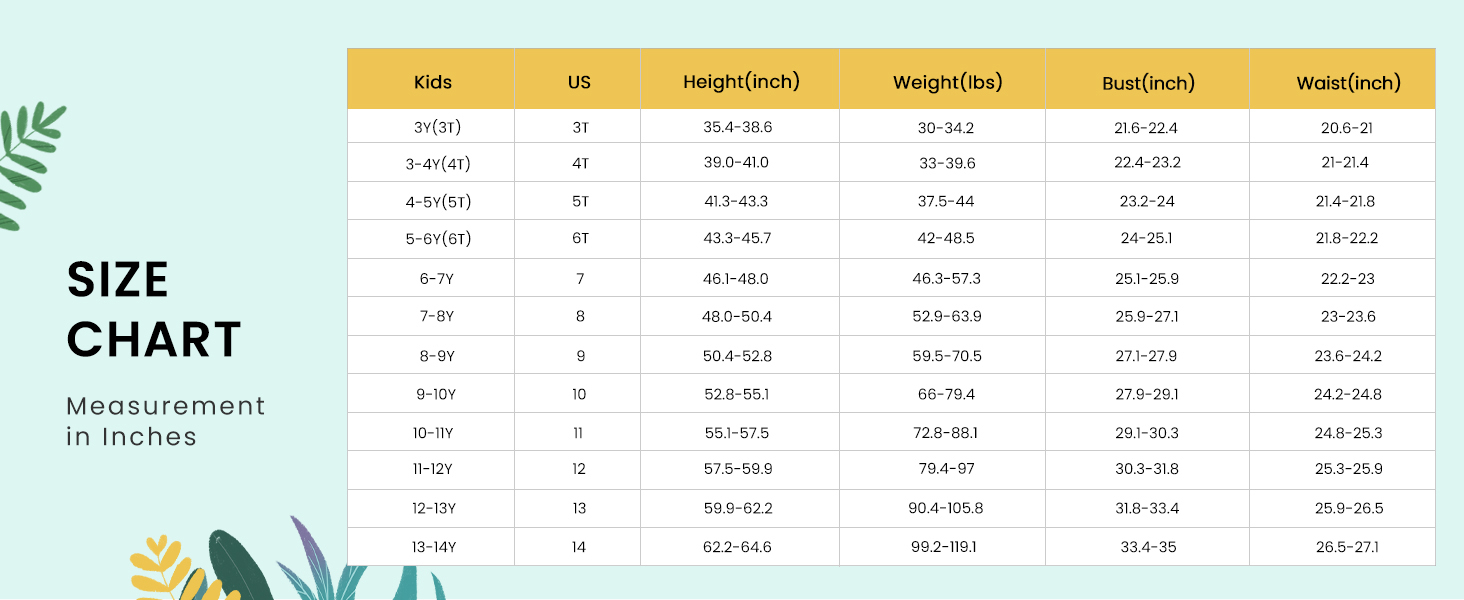Click the Bust(inch) column header
Image resolution: width=1464 pixels, height=600 pixels.
click(1148, 83)
